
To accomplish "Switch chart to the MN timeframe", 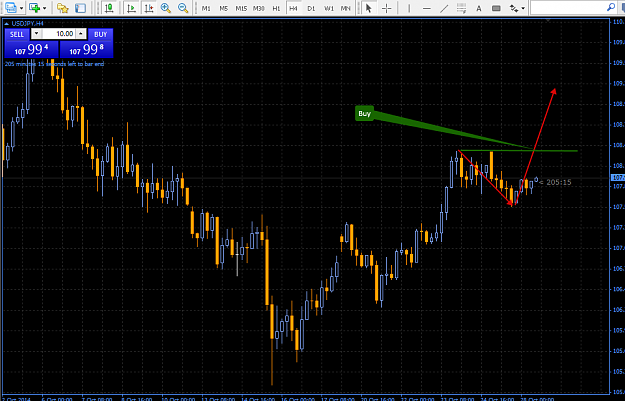I will 346,8.
